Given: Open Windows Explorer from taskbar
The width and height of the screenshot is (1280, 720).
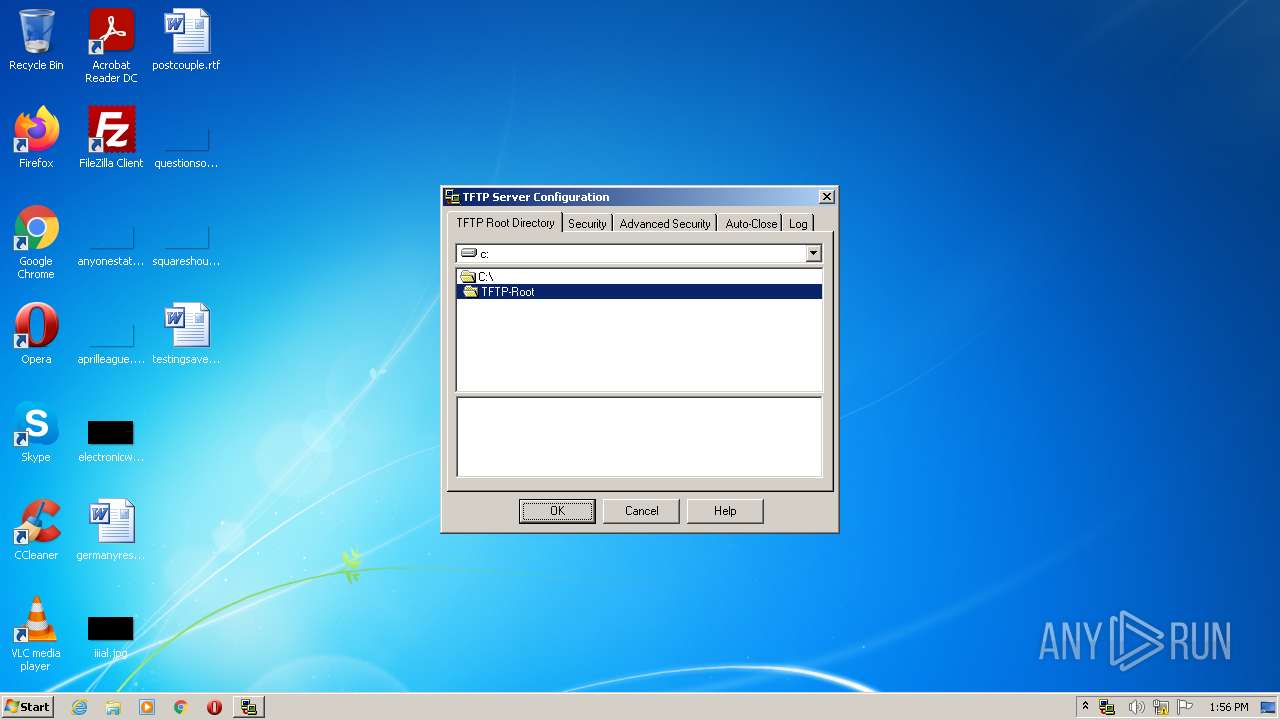Looking at the screenshot, I should 113,707.
